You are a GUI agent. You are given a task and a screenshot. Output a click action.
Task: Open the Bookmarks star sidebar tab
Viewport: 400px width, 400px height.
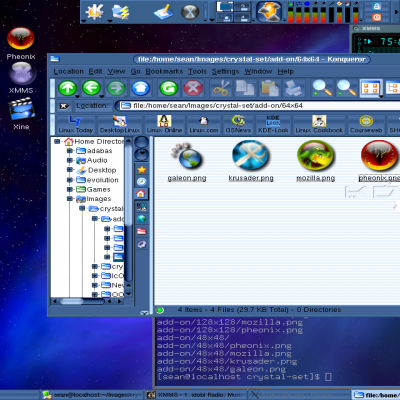click(142, 169)
